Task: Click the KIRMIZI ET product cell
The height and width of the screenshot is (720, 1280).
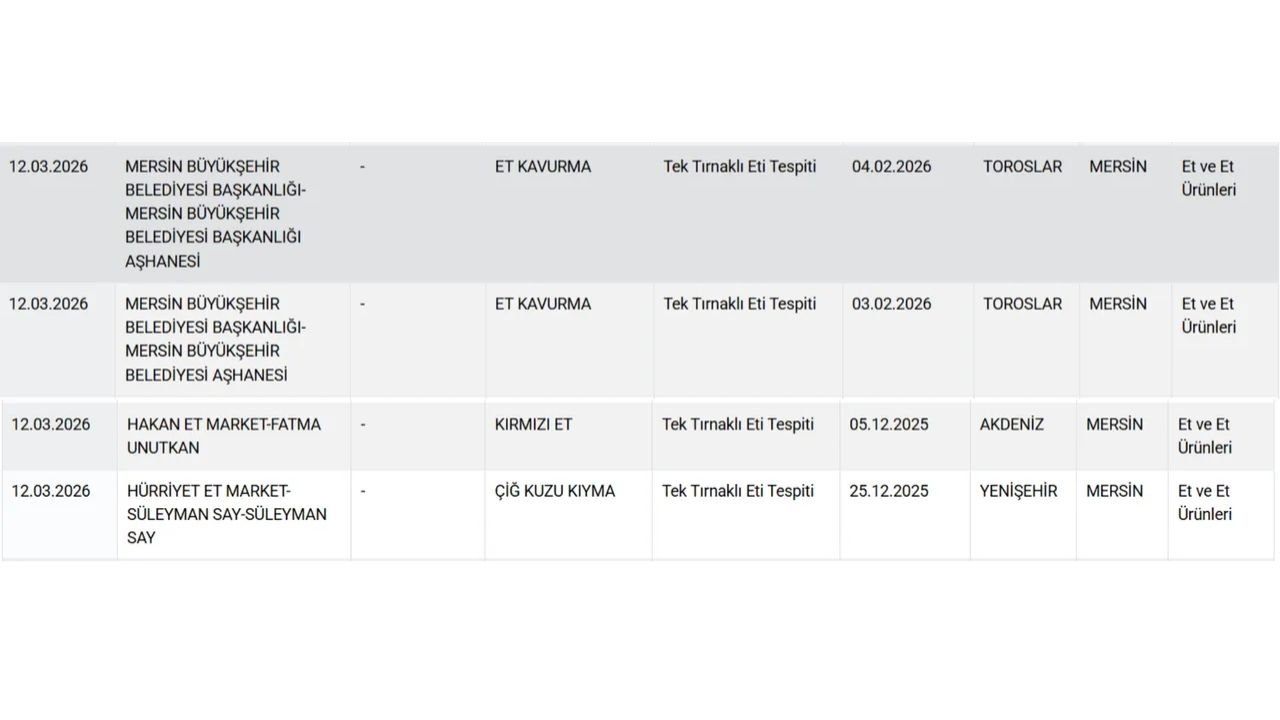Action: (x=533, y=425)
